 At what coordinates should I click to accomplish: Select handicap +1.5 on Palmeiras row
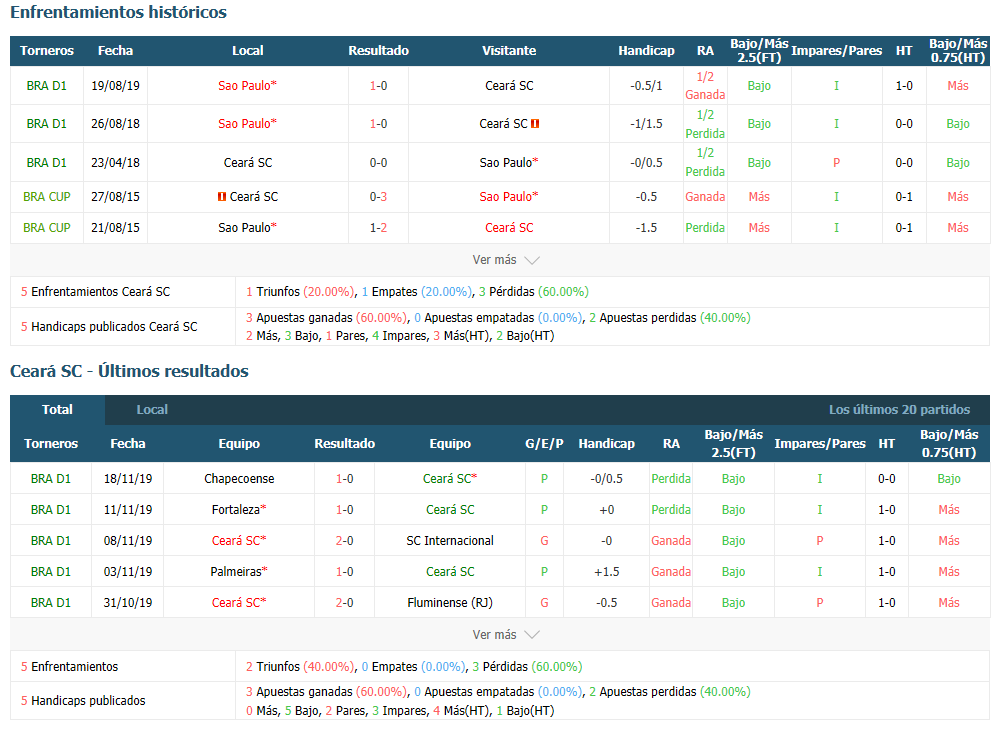(606, 571)
